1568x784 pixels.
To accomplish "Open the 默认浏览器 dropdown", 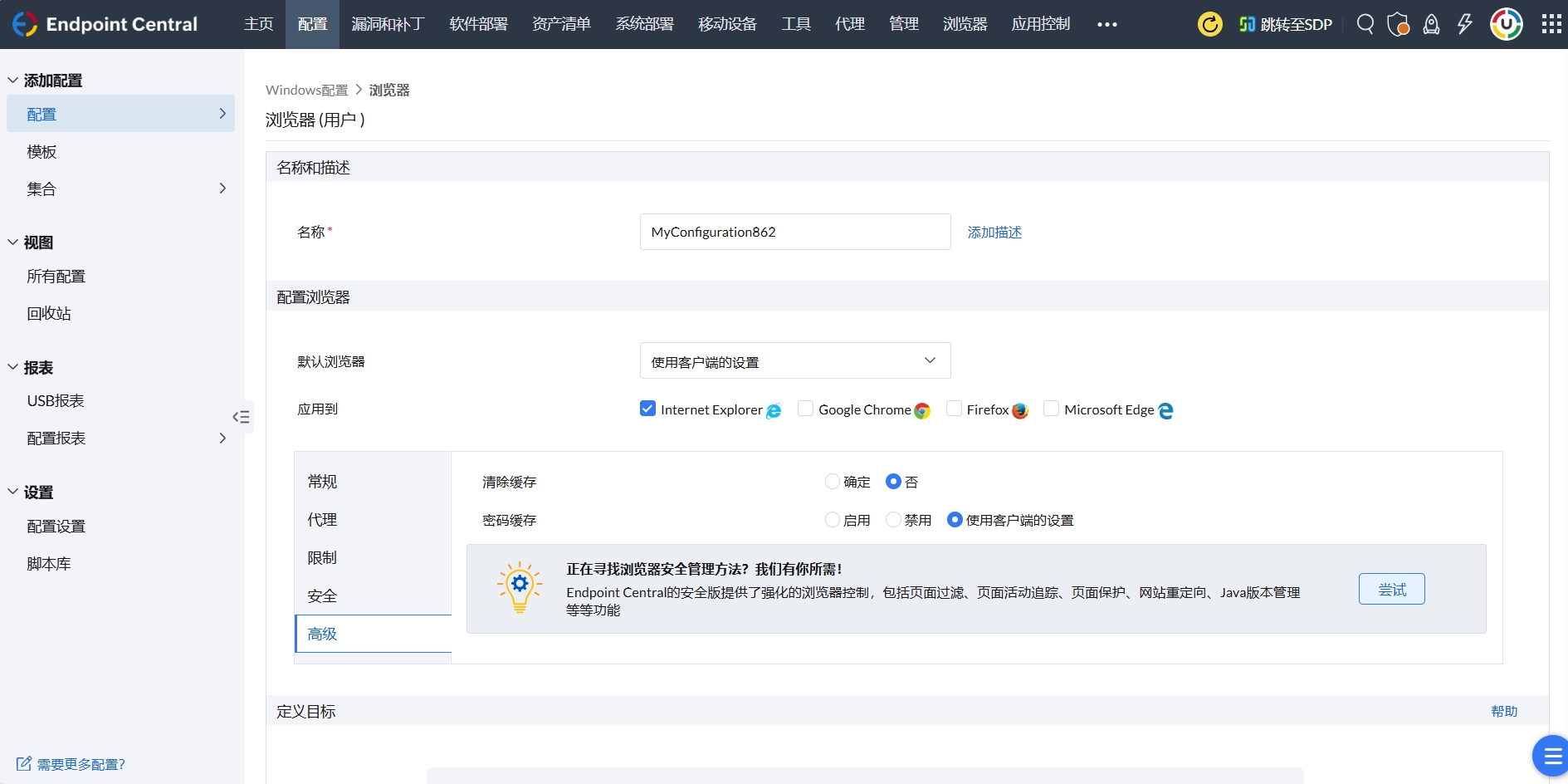I will (794, 361).
